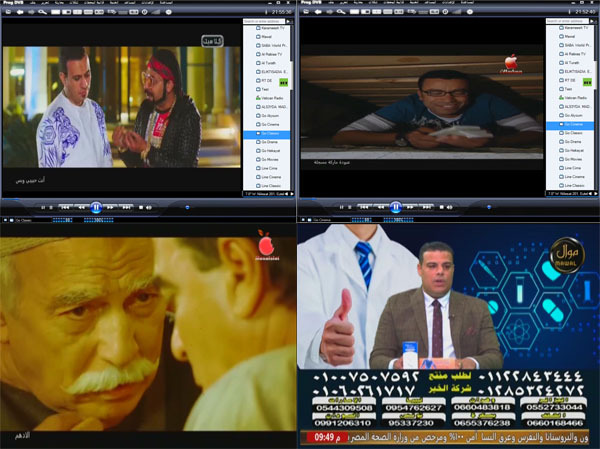
Task: Click the next channel button in right ProgDVB player
Action: point(427,207)
